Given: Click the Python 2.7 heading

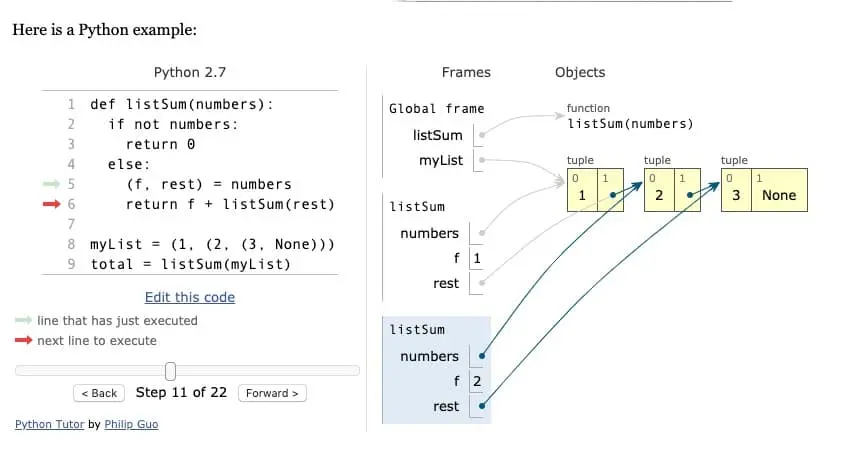Looking at the screenshot, I should coord(190,72).
